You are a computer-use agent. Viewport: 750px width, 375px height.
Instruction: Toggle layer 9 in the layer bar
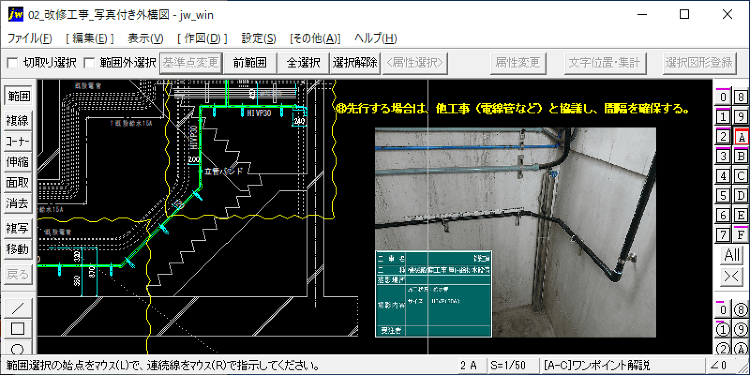point(741,117)
